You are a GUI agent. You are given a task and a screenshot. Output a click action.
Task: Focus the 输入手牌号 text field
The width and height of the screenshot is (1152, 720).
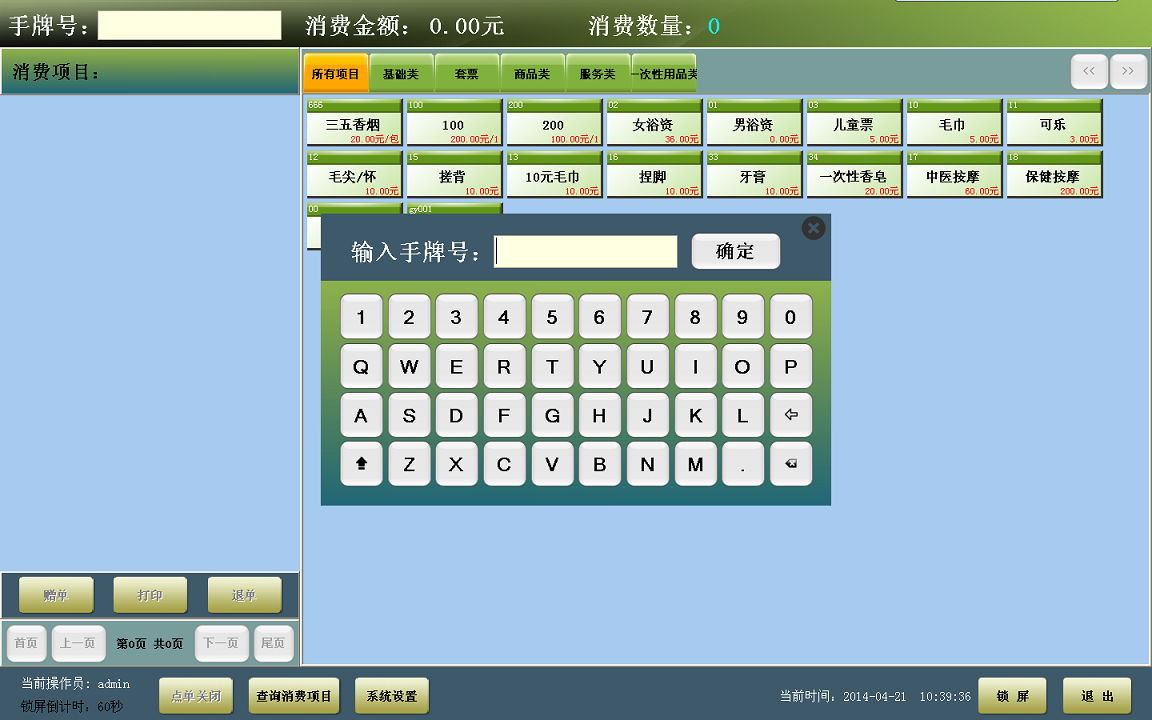point(586,252)
